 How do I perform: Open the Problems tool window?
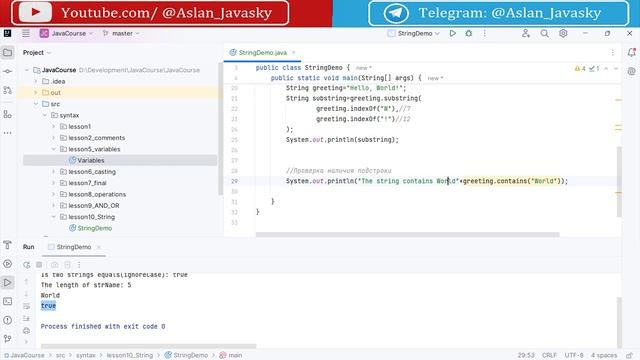pos(7,320)
